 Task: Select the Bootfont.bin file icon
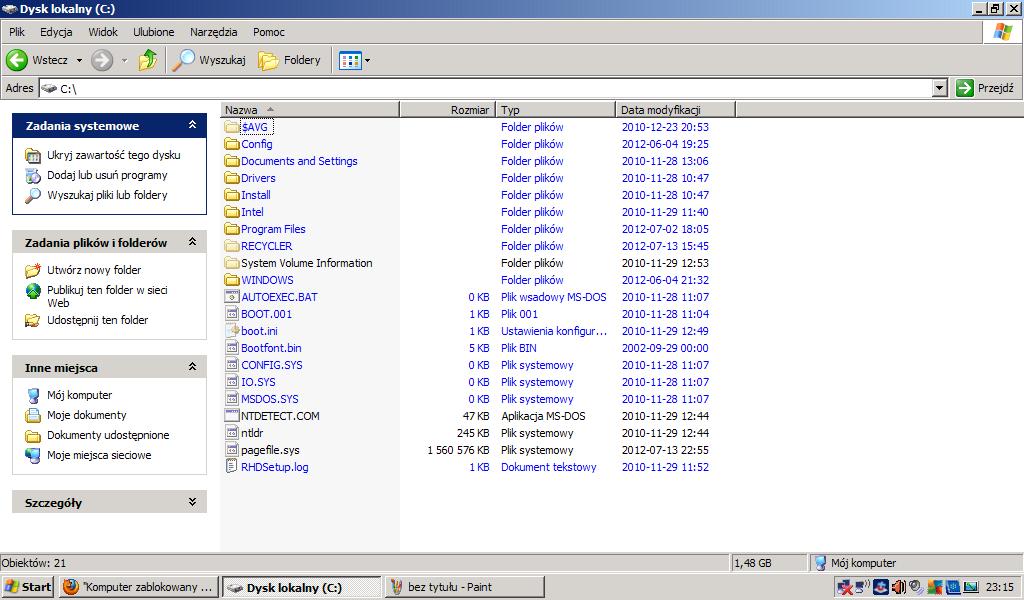[232, 347]
